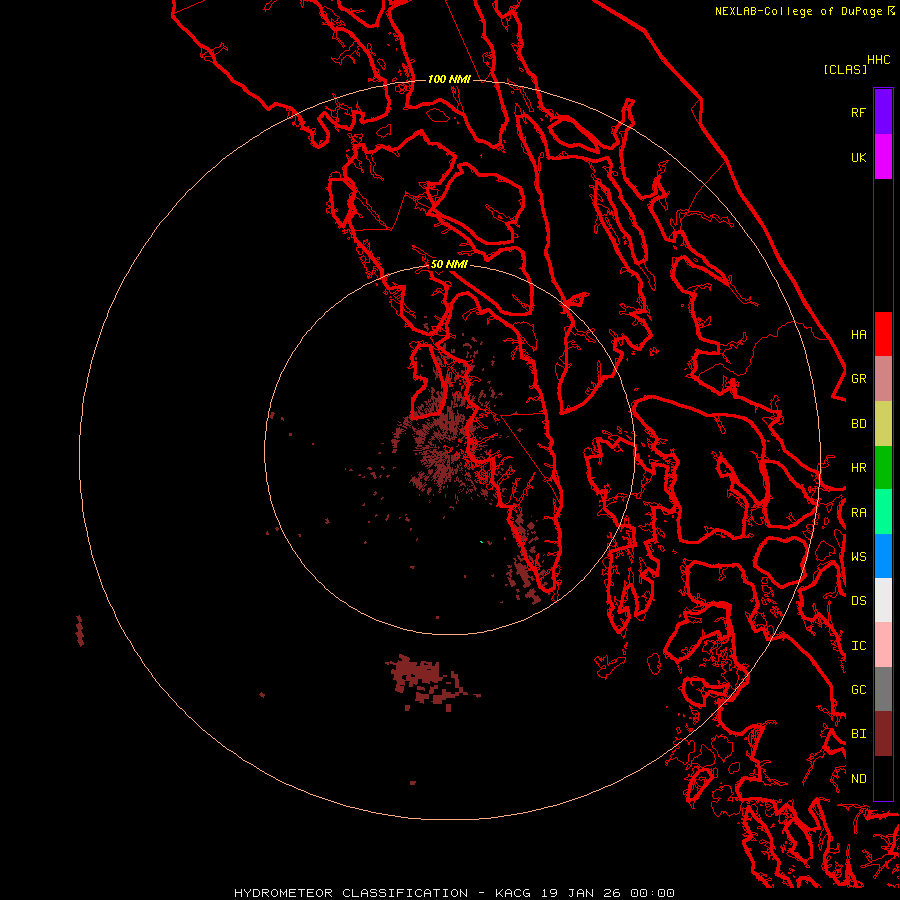Click the 100 NMI range ring label
900x900 pixels.
[x=449, y=79]
